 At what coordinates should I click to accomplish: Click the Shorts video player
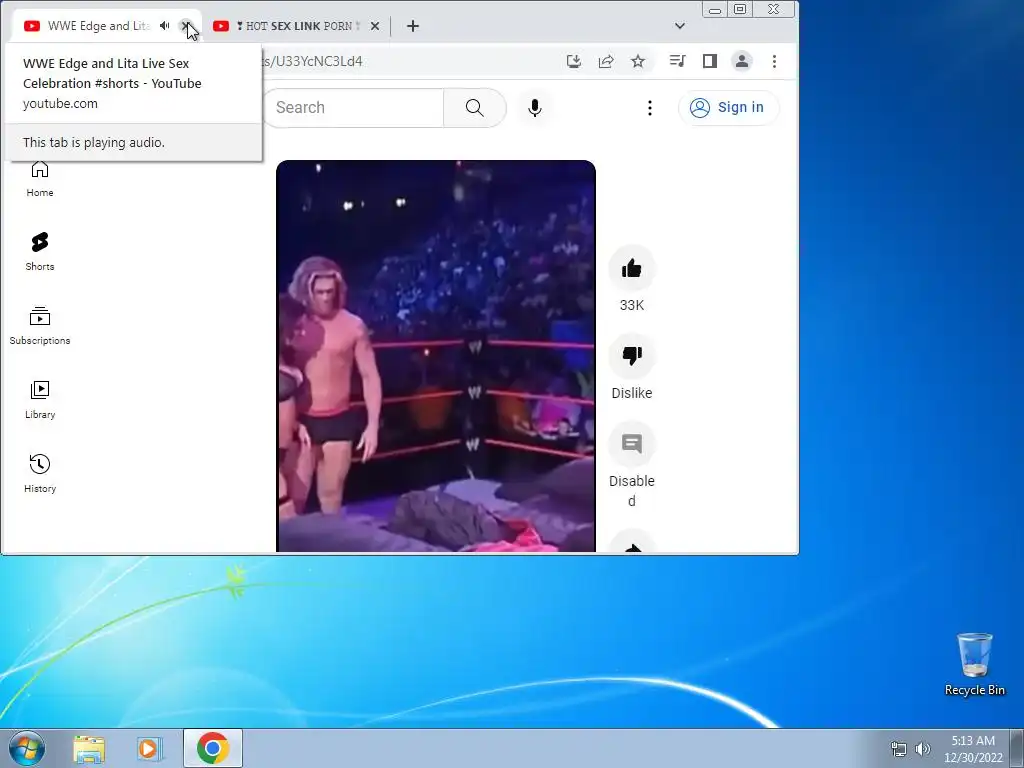(436, 356)
